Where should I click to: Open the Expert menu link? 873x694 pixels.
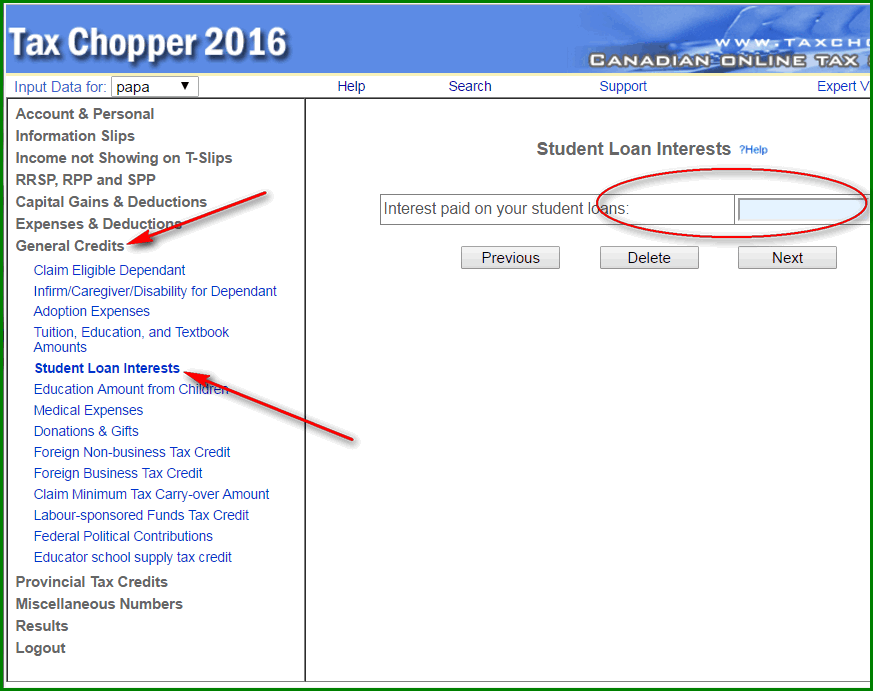tap(843, 86)
